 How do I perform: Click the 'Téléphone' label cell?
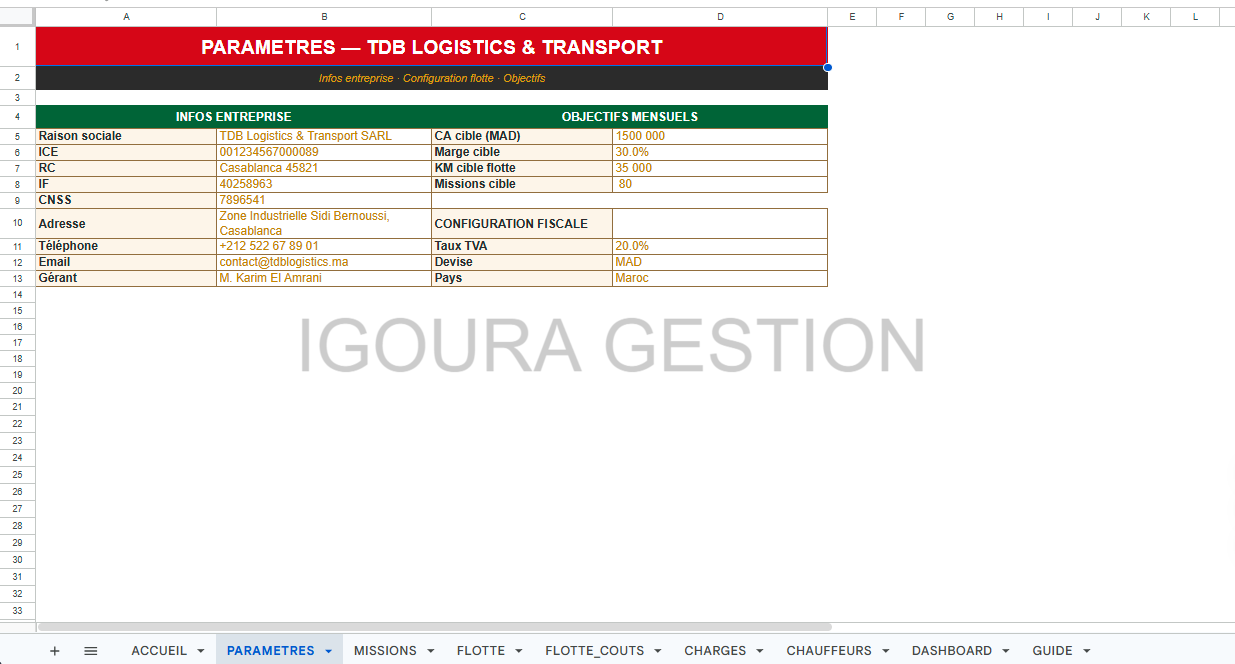click(x=126, y=246)
